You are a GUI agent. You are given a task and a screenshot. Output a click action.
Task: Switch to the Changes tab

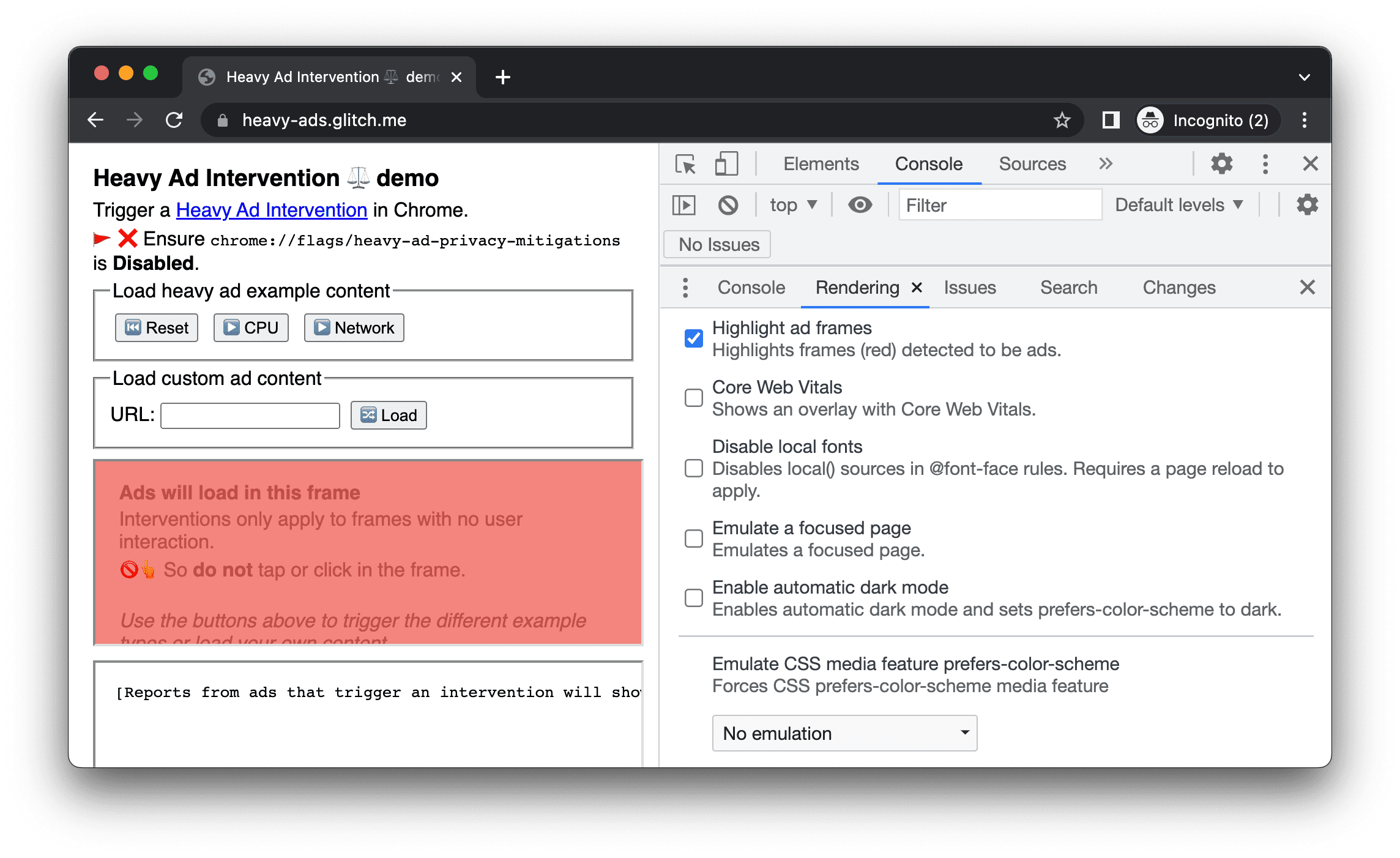[1178, 288]
